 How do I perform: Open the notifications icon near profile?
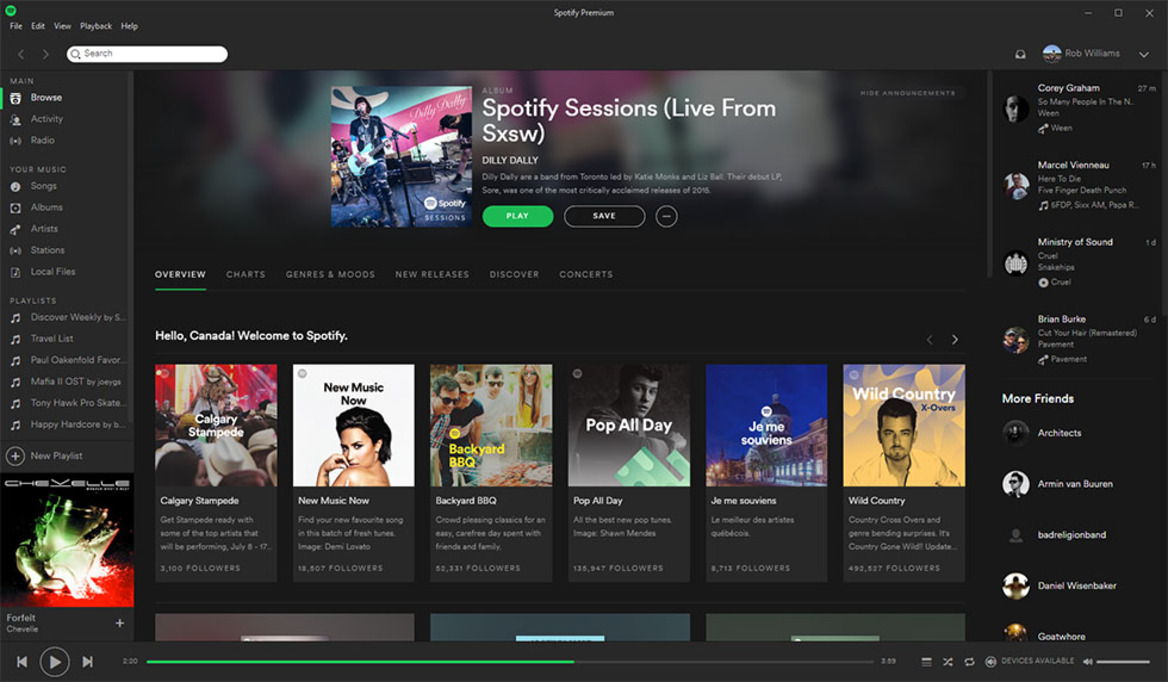pyautogui.click(x=1021, y=54)
